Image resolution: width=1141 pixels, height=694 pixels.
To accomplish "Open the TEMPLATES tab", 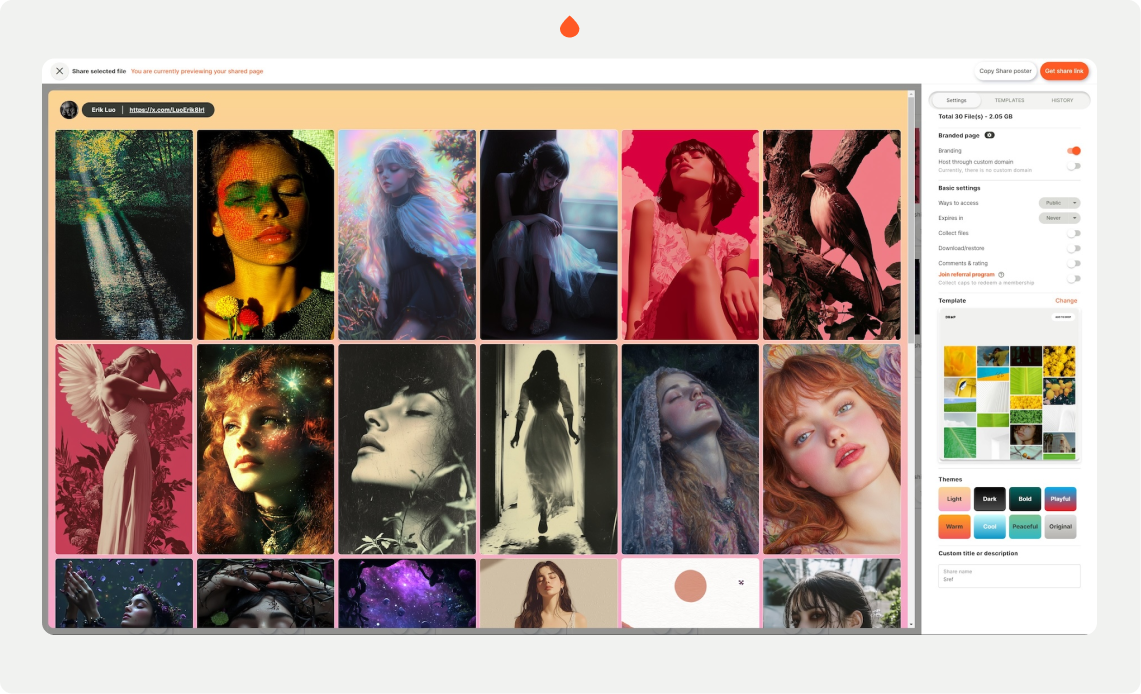I will click(x=1009, y=100).
